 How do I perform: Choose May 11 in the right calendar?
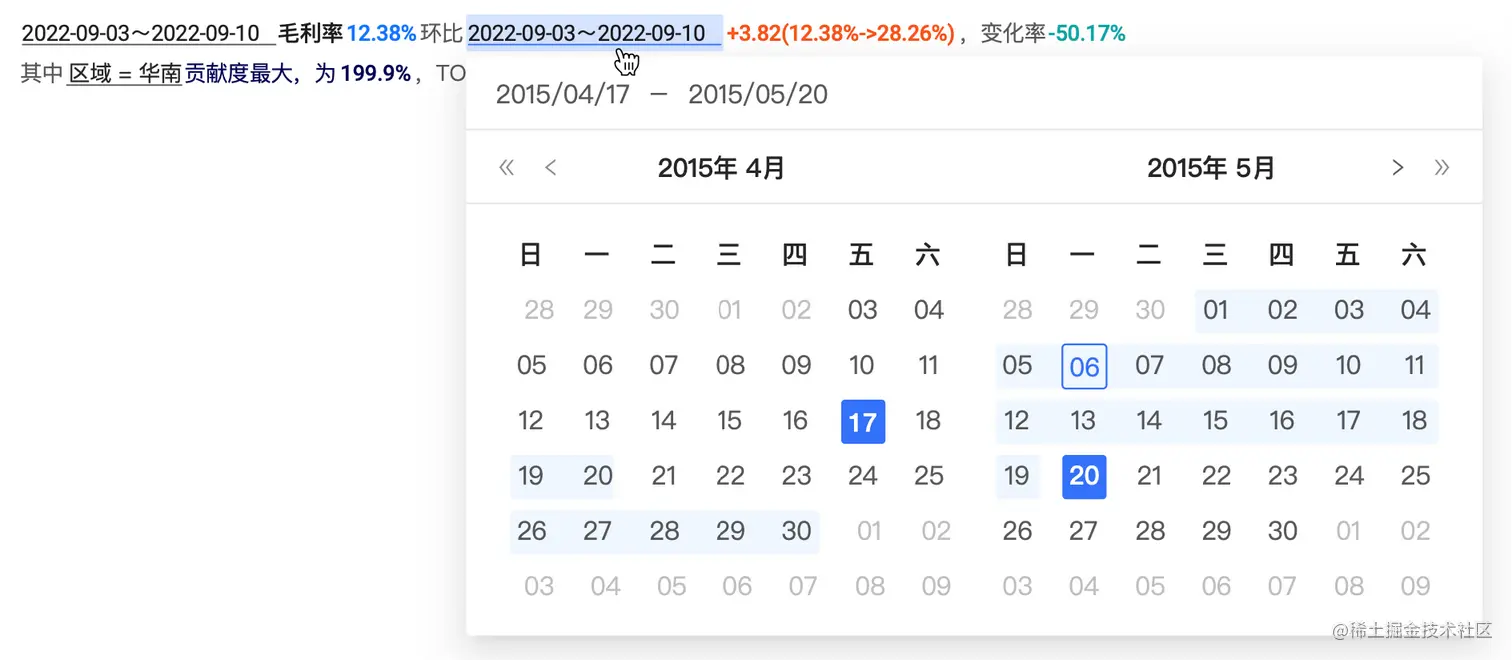1415,366
